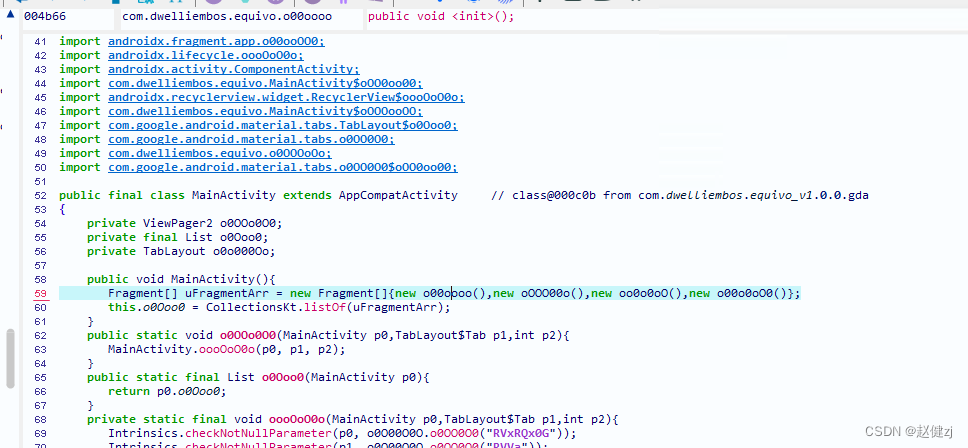Open the com.google.android.material.tabs.o000000 link on line 48

(251, 139)
